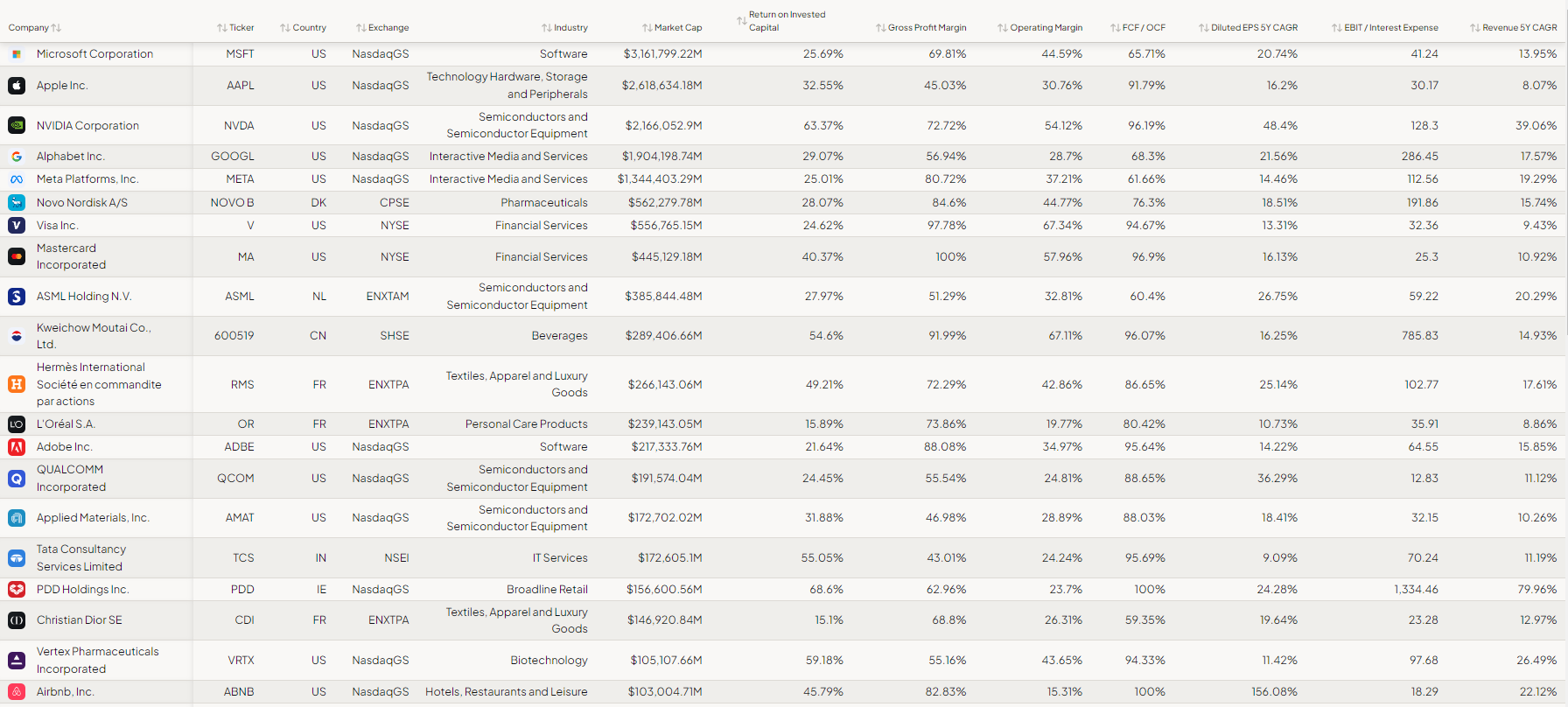The width and height of the screenshot is (1568, 707).
Task: Click the Christian Dior logo icon
Action: 17,620
